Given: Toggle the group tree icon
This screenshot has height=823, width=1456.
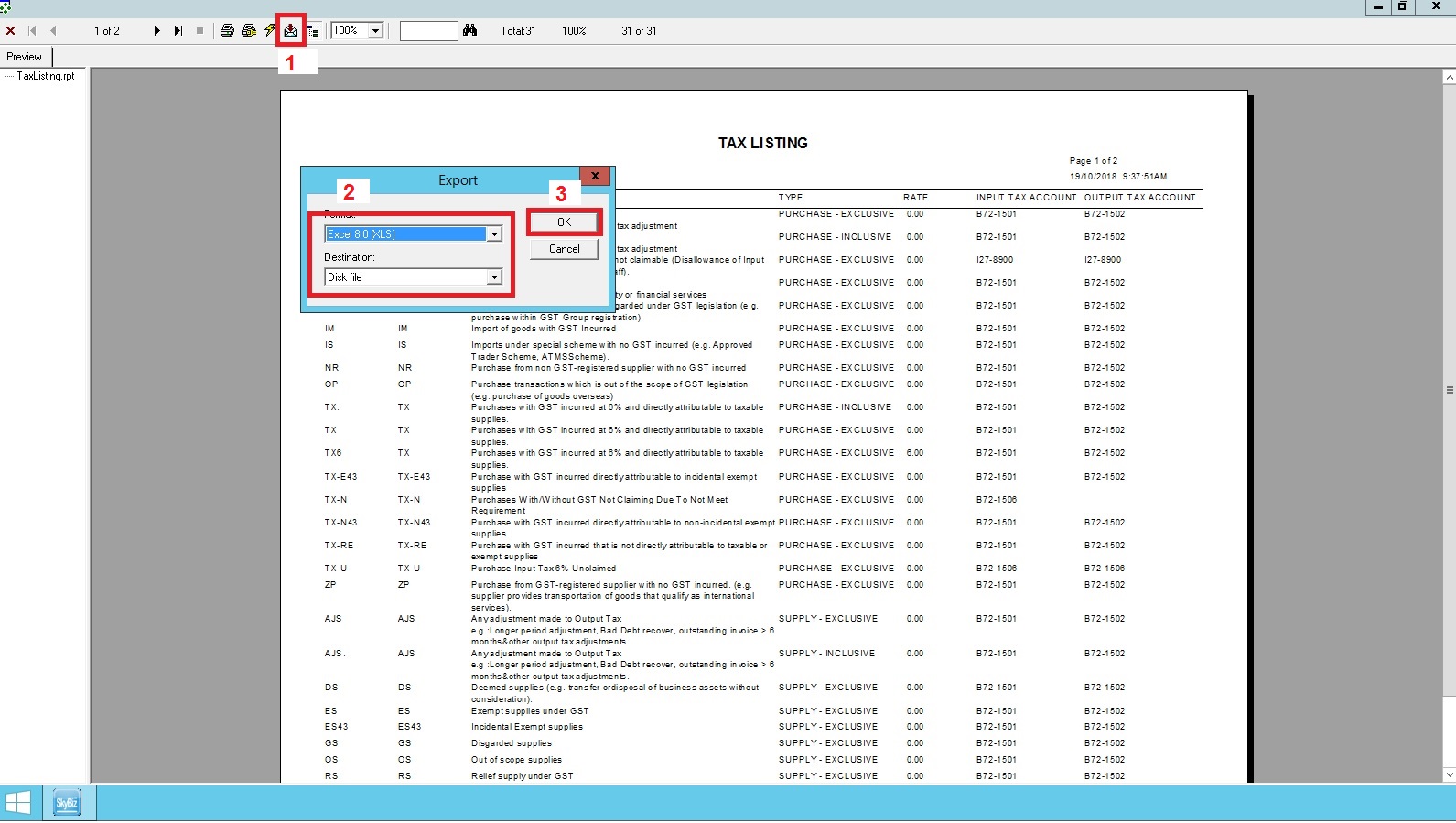Looking at the screenshot, I should (x=313, y=31).
